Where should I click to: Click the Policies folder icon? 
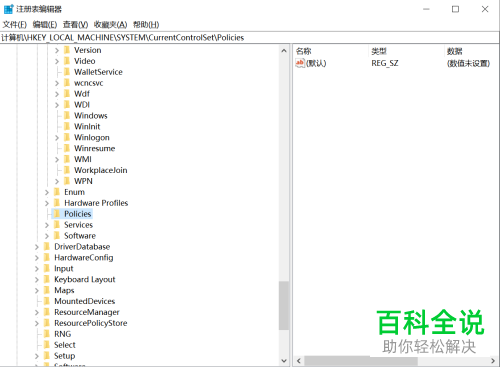(57, 214)
